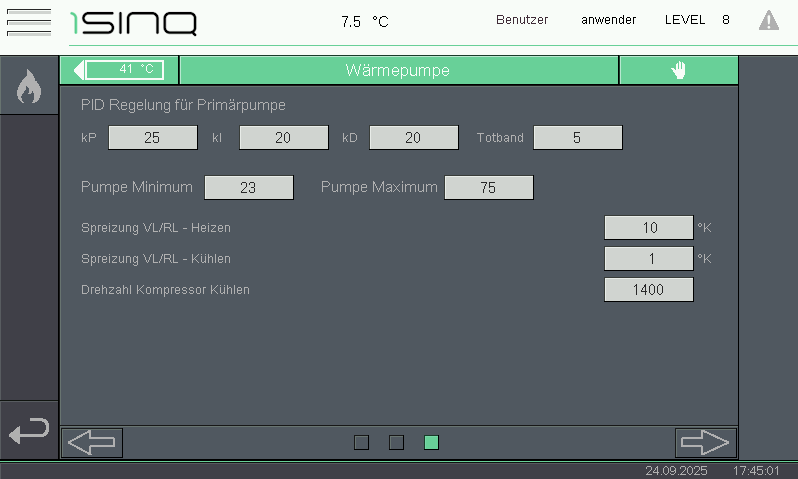
Task: Select the second page indicator square
Action: (396, 442)
